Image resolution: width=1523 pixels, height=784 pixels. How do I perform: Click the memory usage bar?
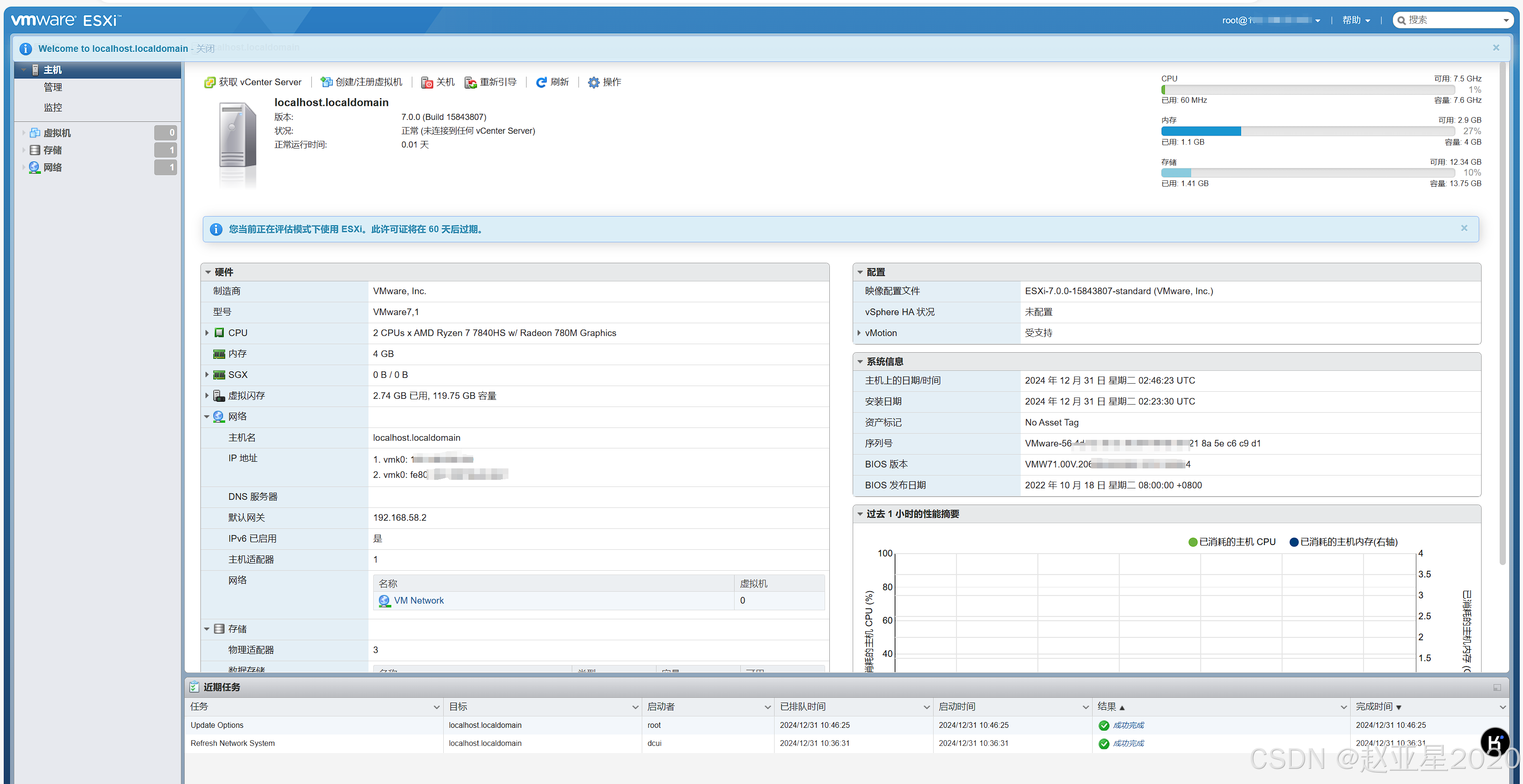pos(1308,131)
